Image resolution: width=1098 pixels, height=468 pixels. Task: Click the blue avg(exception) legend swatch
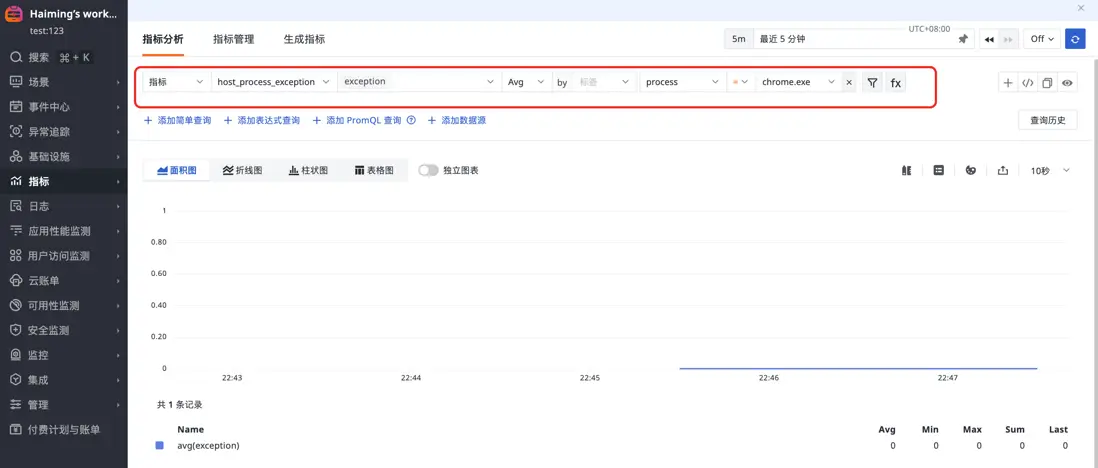pyautogui.click(x=159, y=445)
